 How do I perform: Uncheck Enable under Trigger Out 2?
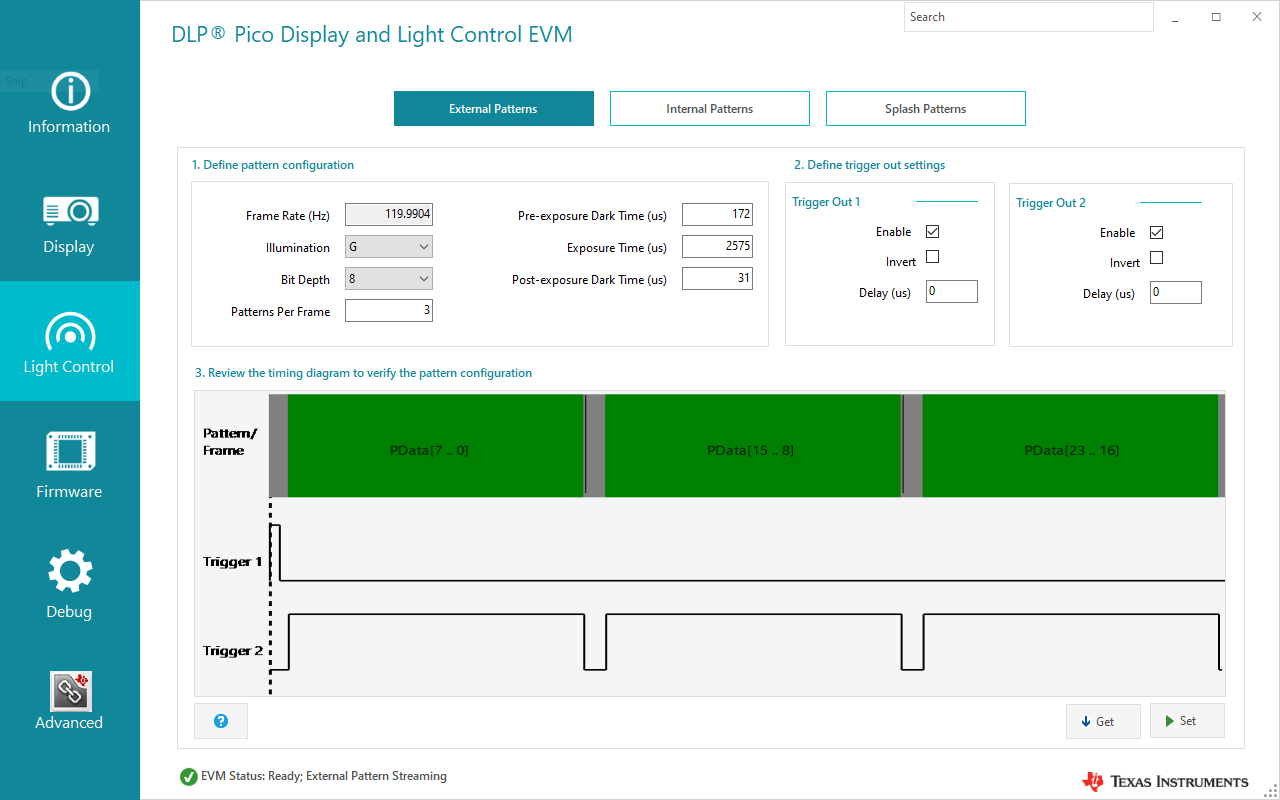point(1156,232)
